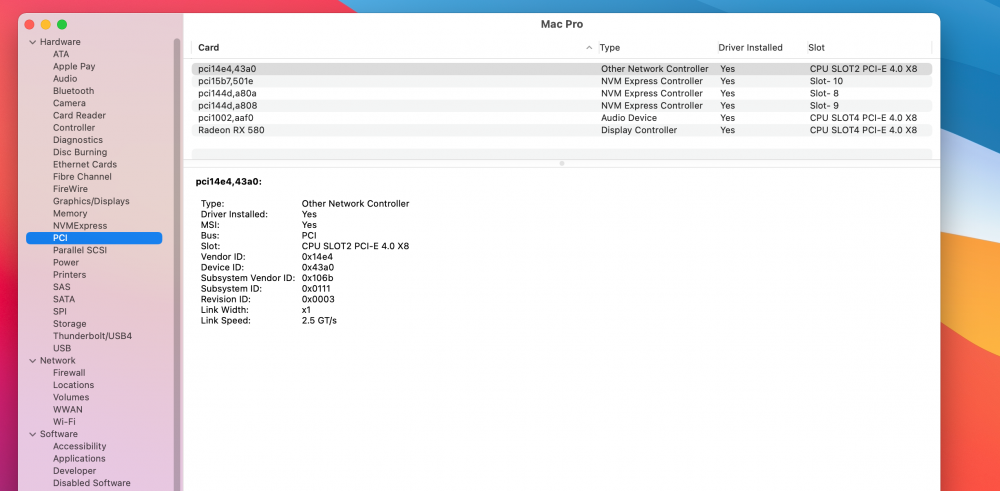Select Developer under Software
This screenshot has height=491, width=1000.
(x=75, y=471)
